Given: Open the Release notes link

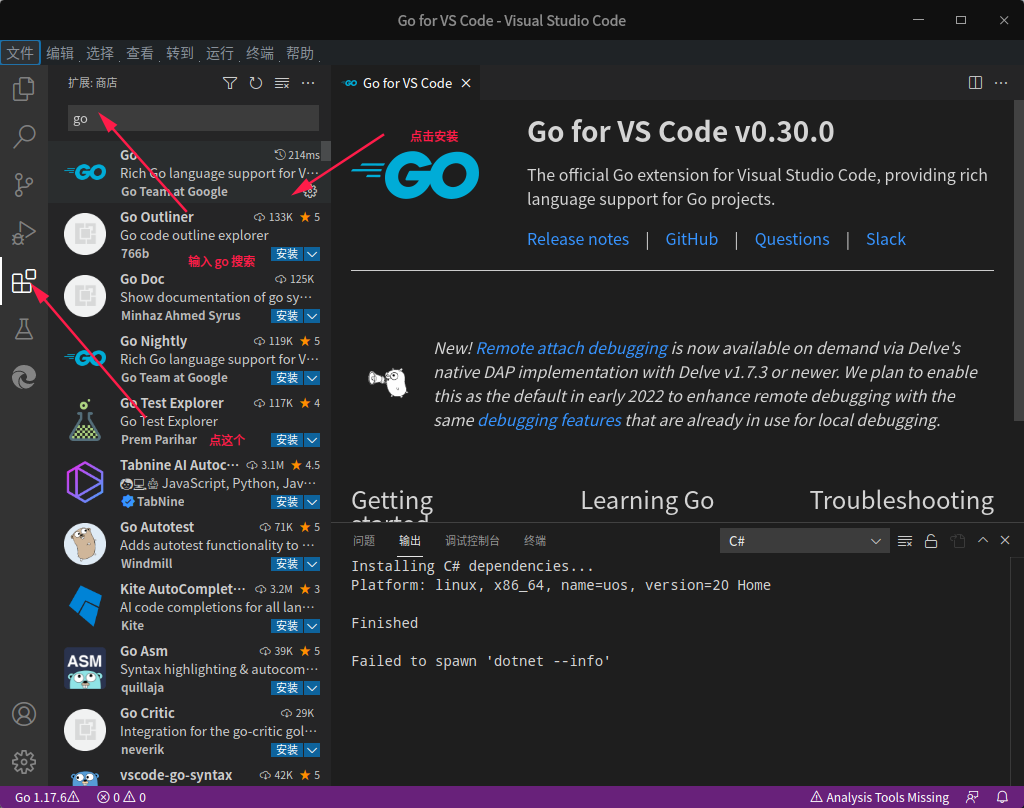Looking at the screenshot, I should pos(578,239).
